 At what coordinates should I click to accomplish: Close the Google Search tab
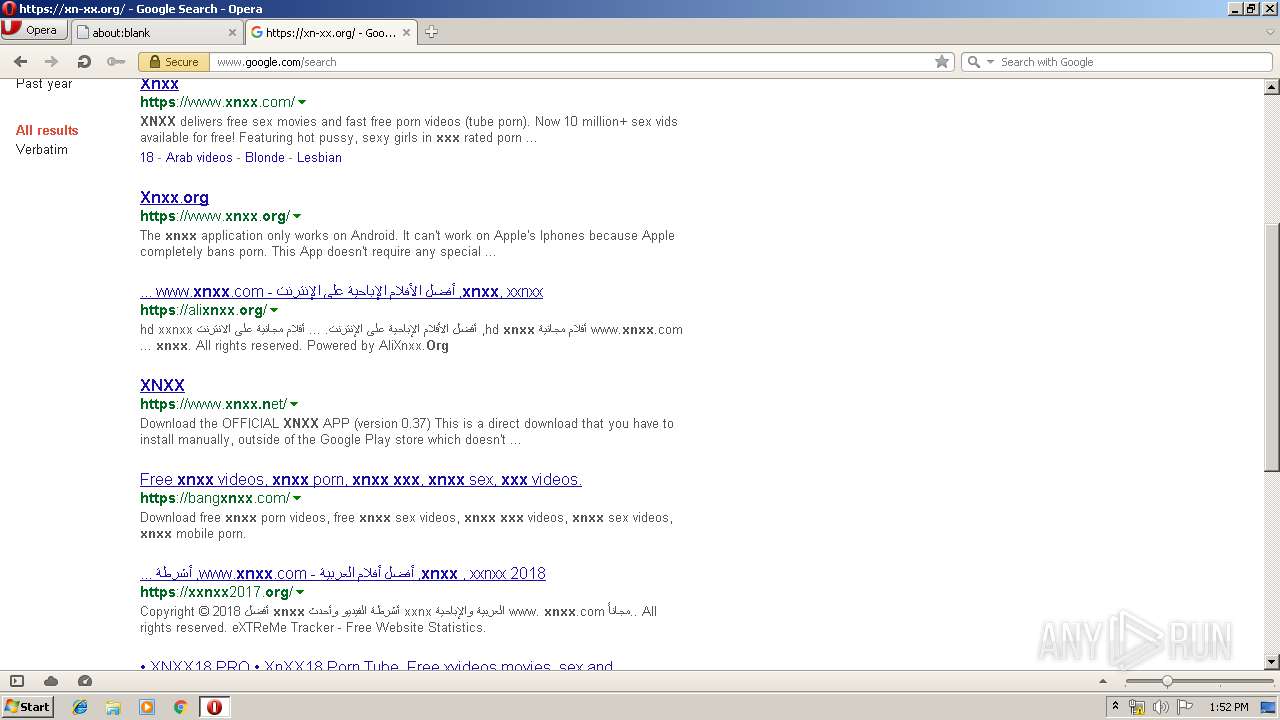point(407,32)
